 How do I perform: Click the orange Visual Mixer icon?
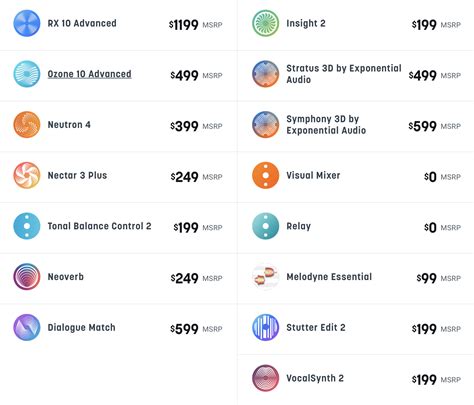266,175
